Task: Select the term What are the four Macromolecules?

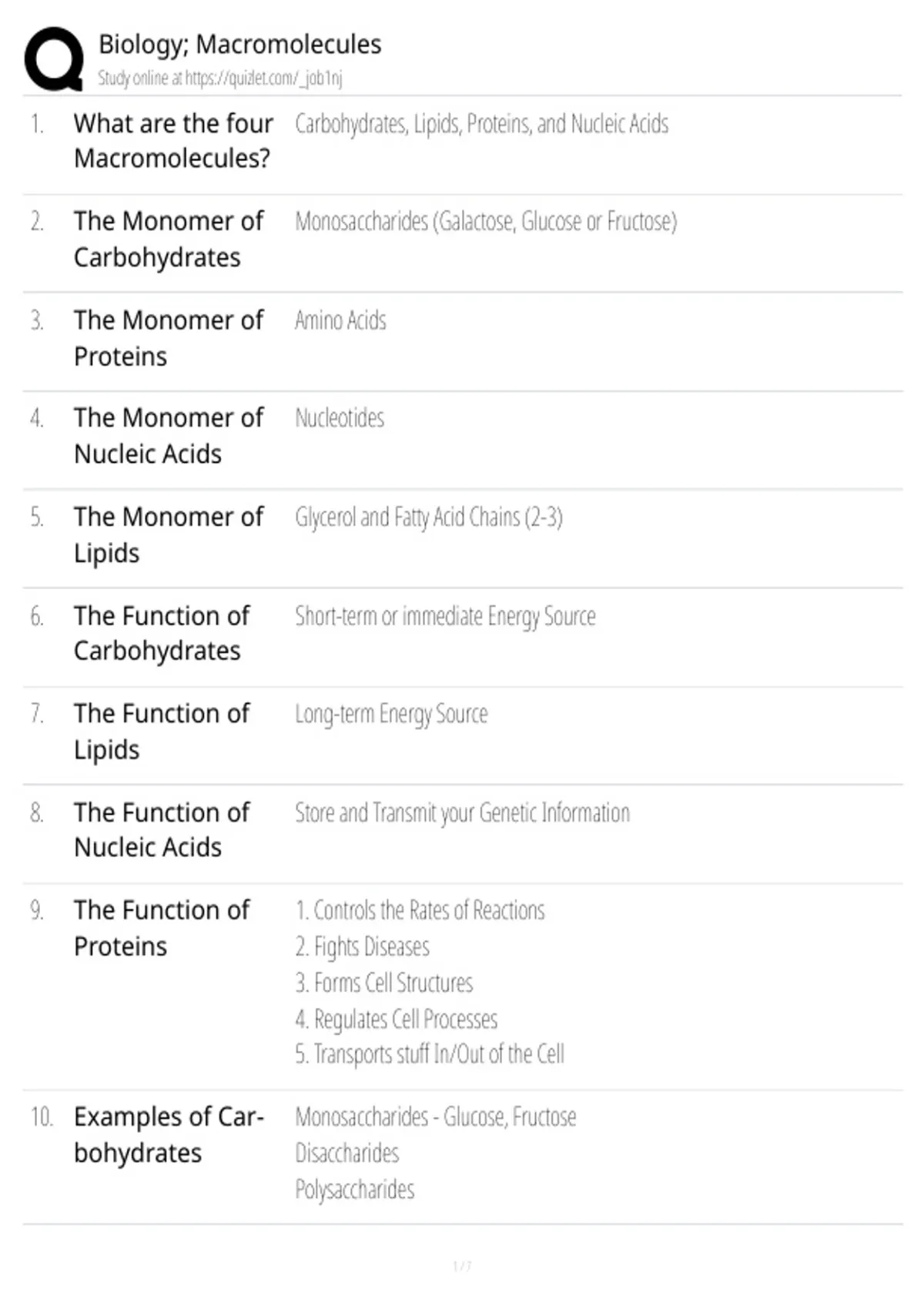Action: coord(173,141)
